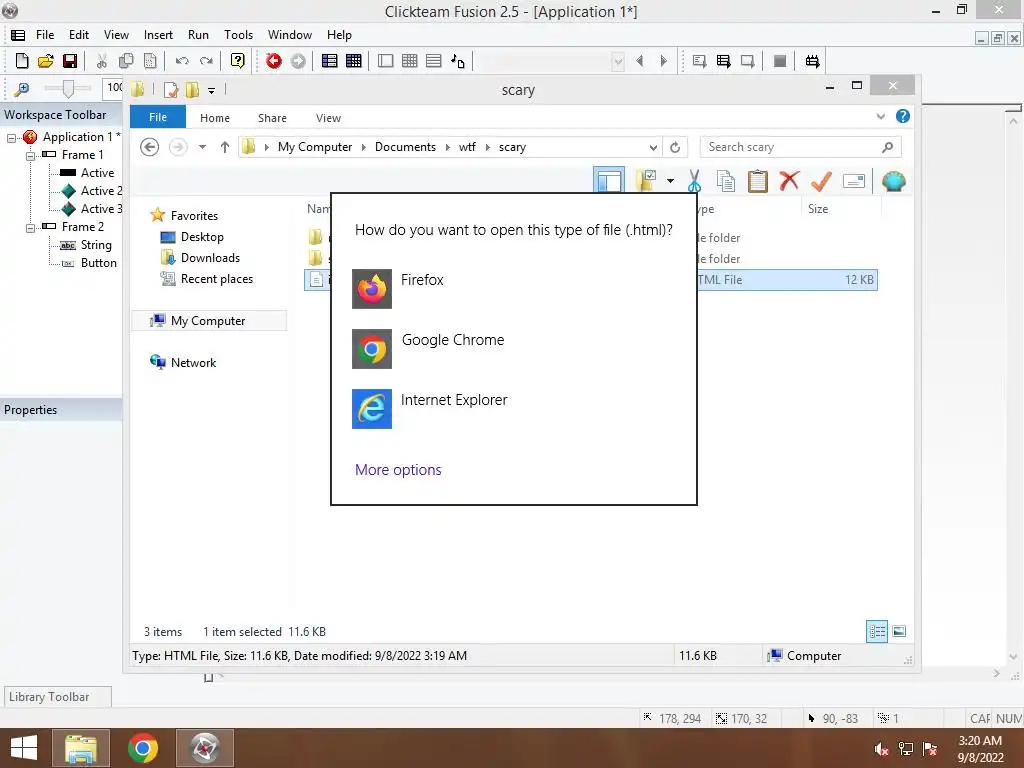The height and width of the screenshot is (768, 1024).
Task: Create a new application with the New icon
Action: pyautogui.click(x=22, y=61)
